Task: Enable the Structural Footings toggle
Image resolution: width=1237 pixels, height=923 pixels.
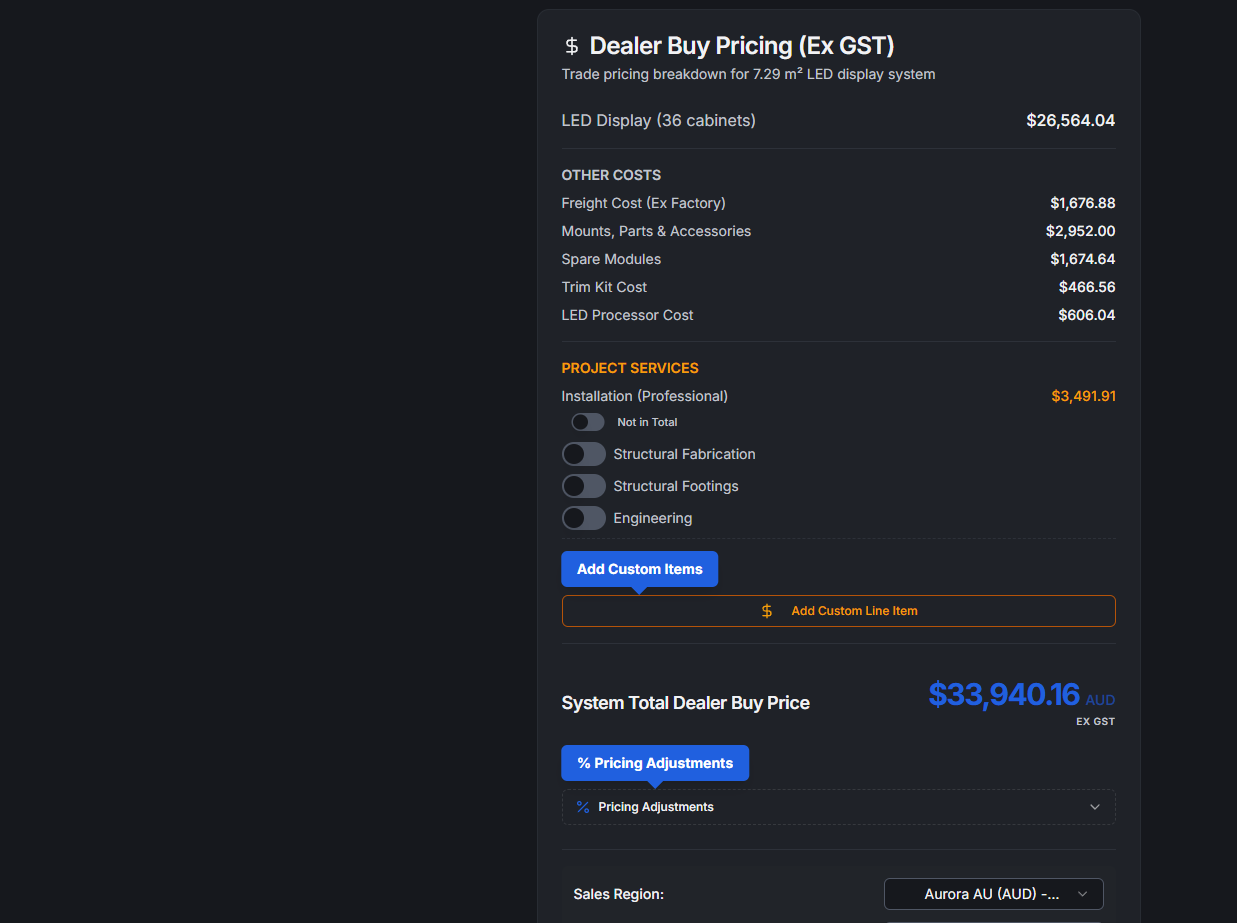Action: pyautogui.click(x=584, y=485)
